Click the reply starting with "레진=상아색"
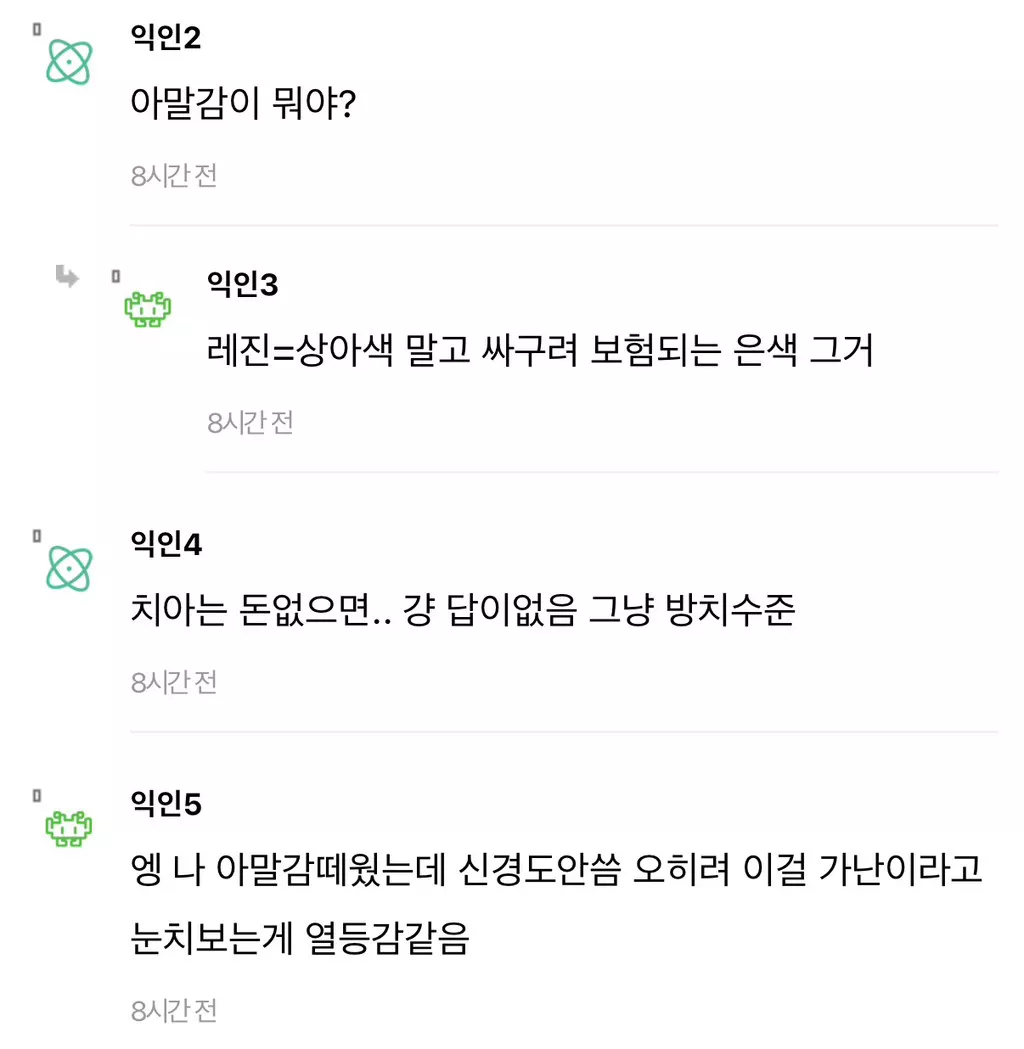1024x1049 pixels. [x=540, y=350]
